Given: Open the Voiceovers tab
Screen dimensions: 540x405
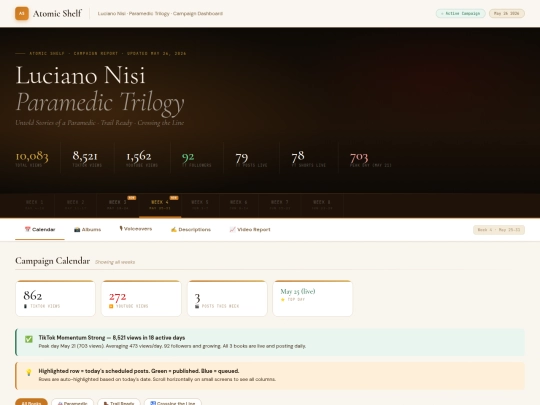Looking at the screenshot, I should [x=135, y=229].
